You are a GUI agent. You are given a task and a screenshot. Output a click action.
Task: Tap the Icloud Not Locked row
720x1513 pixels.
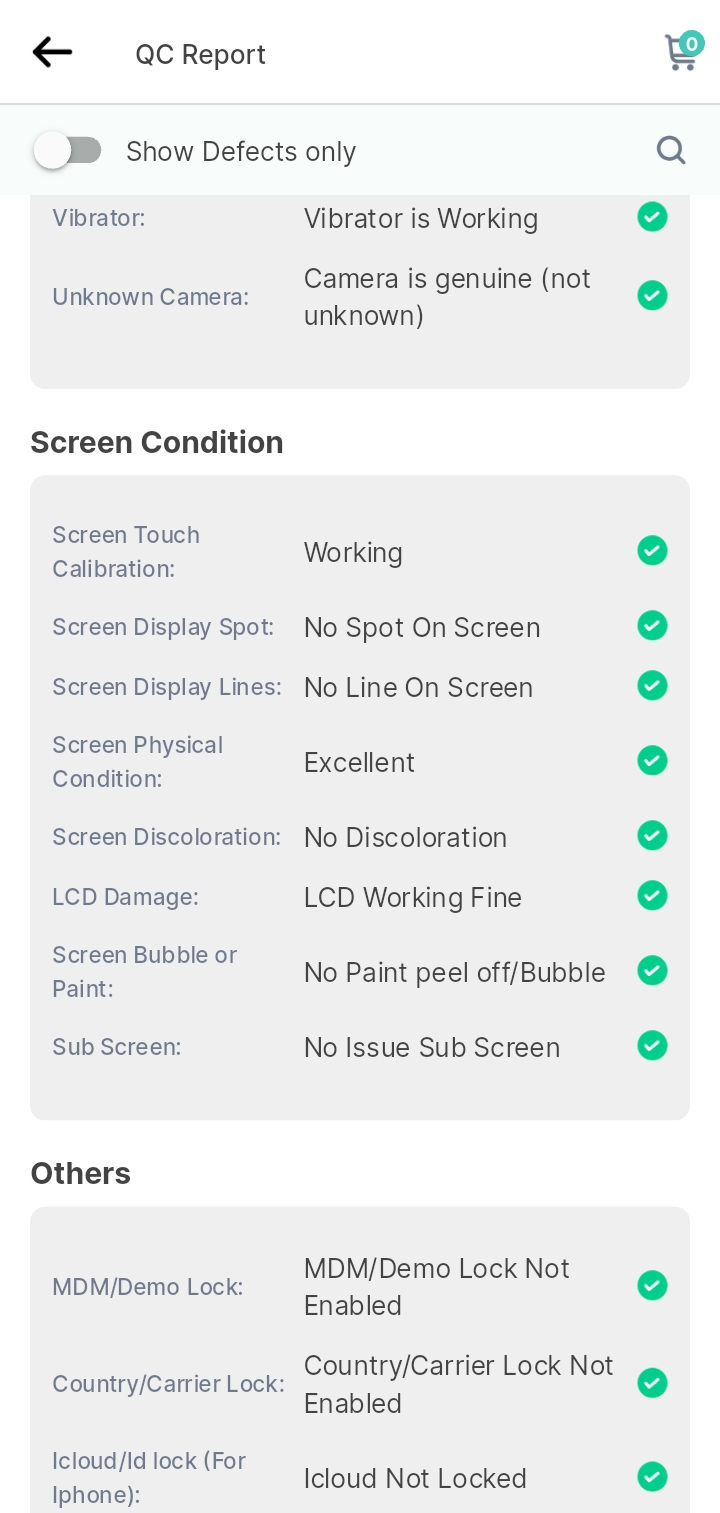pyautogui.click(x=360, y=1478)
